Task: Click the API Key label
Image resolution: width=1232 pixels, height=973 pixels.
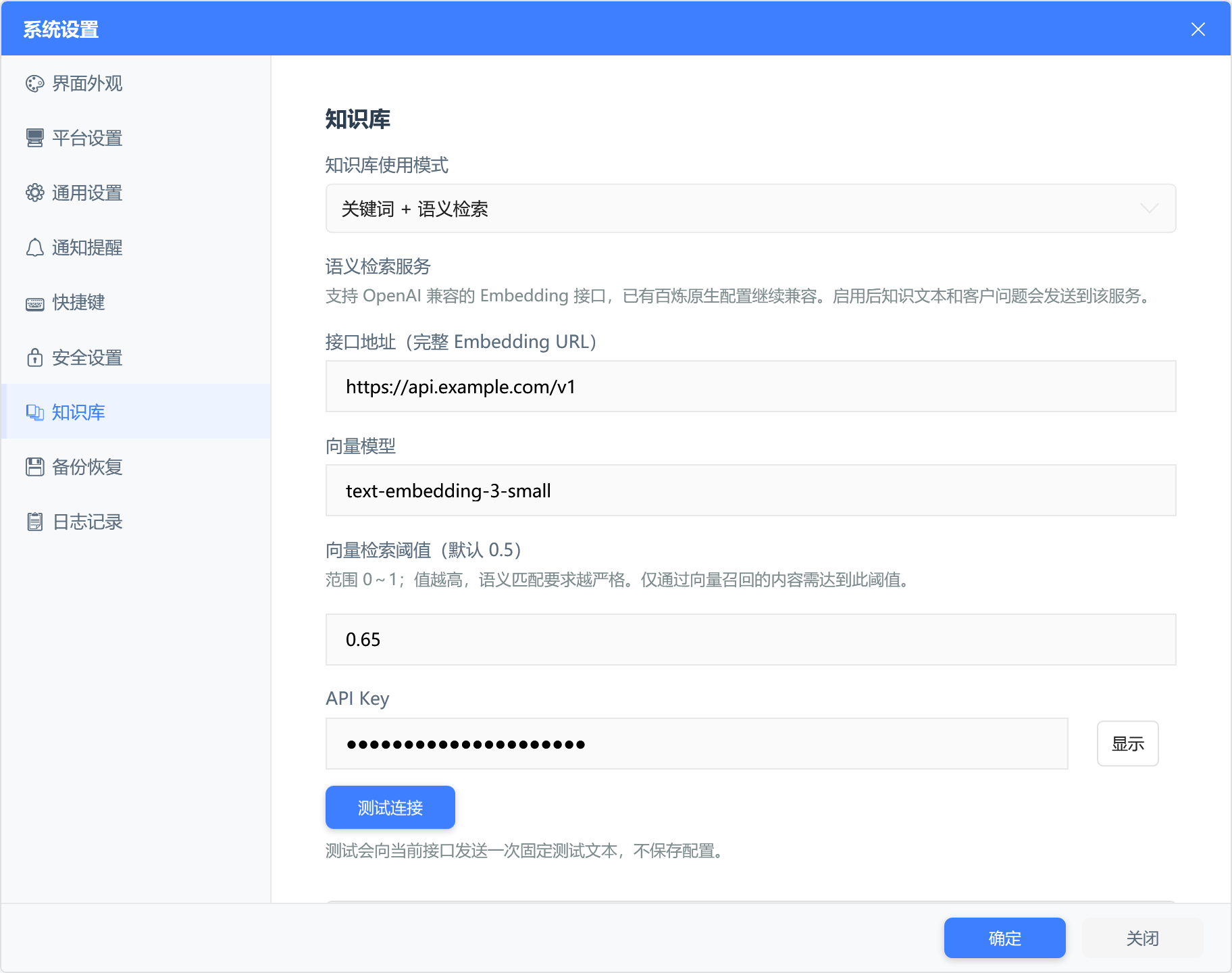Action: click(x=357, y=699)
